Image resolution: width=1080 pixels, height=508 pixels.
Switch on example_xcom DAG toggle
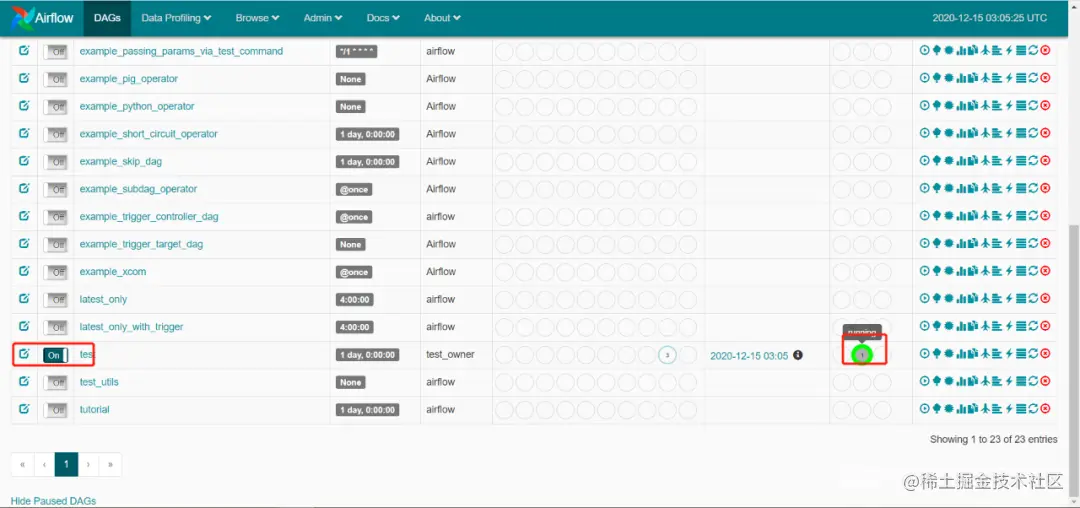(55, 273)
